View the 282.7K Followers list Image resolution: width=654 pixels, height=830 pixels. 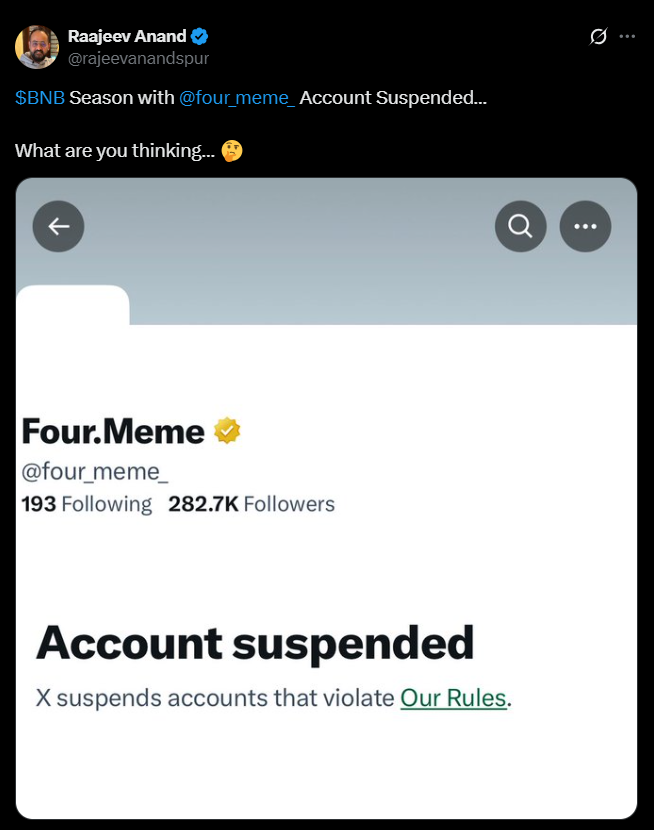click(x=252, y=504)
